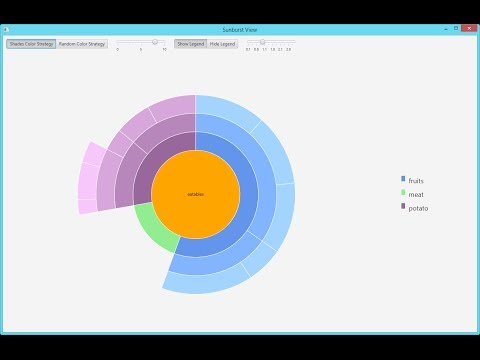Click the zoom scale slider thumb
Viewport: 480px width, 360px height.
[x=263, y=42]
